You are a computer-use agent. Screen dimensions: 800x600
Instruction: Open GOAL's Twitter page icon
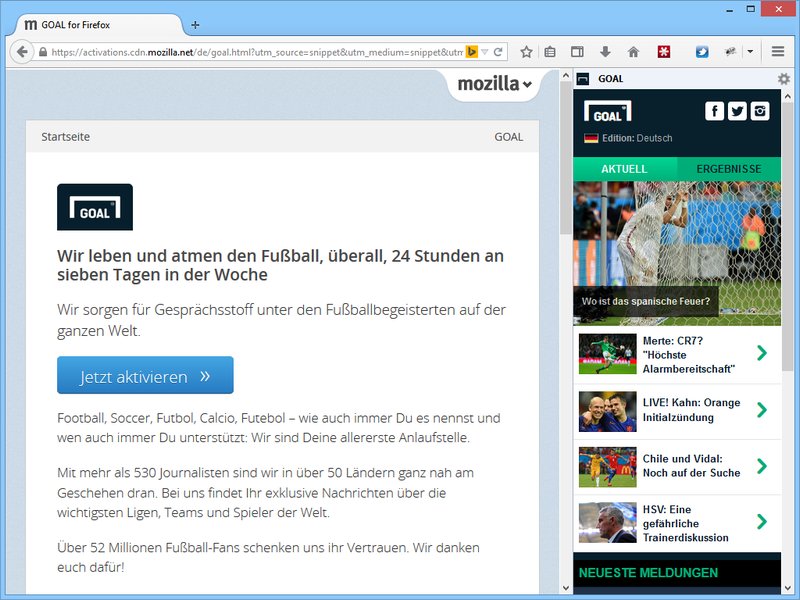tap(737, 111)
